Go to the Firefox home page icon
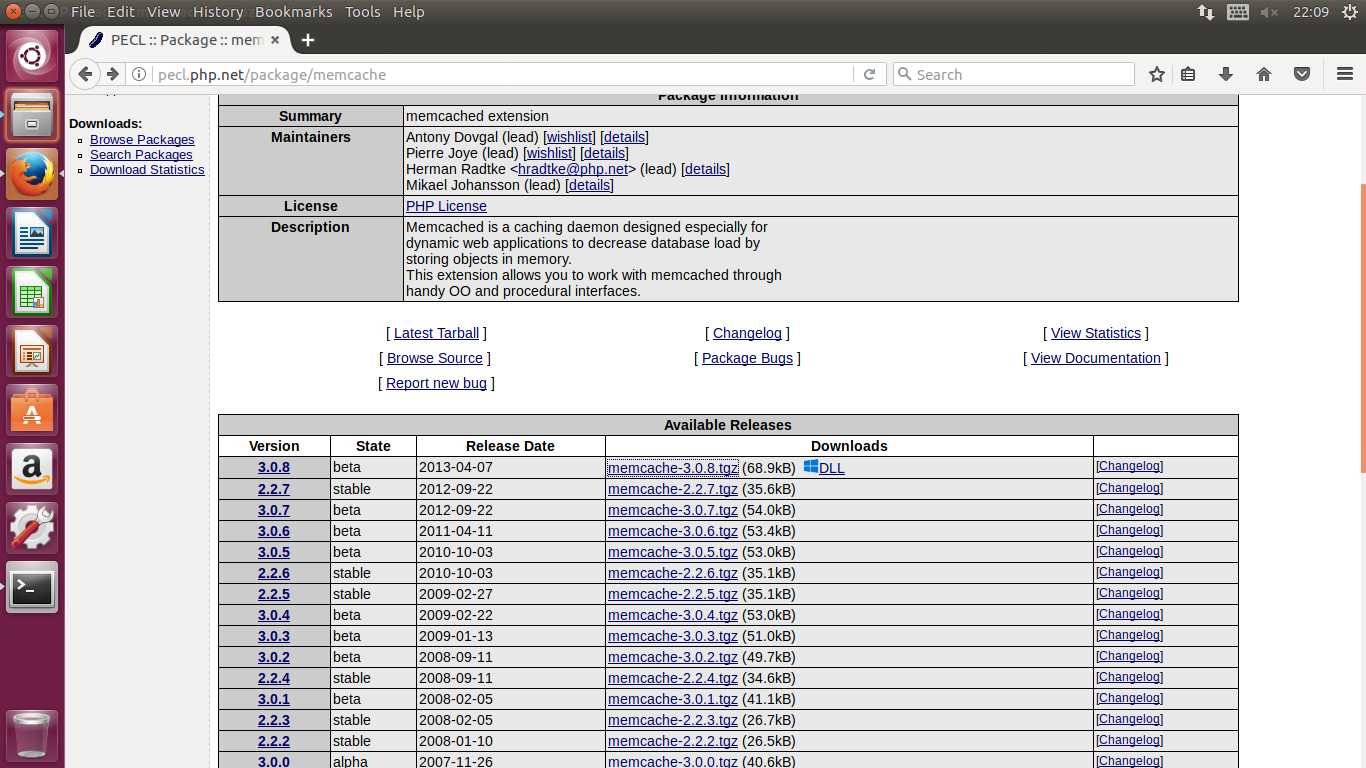Image resolution: width=1366 pixels, height=768 pixels. click(1264, 74)
